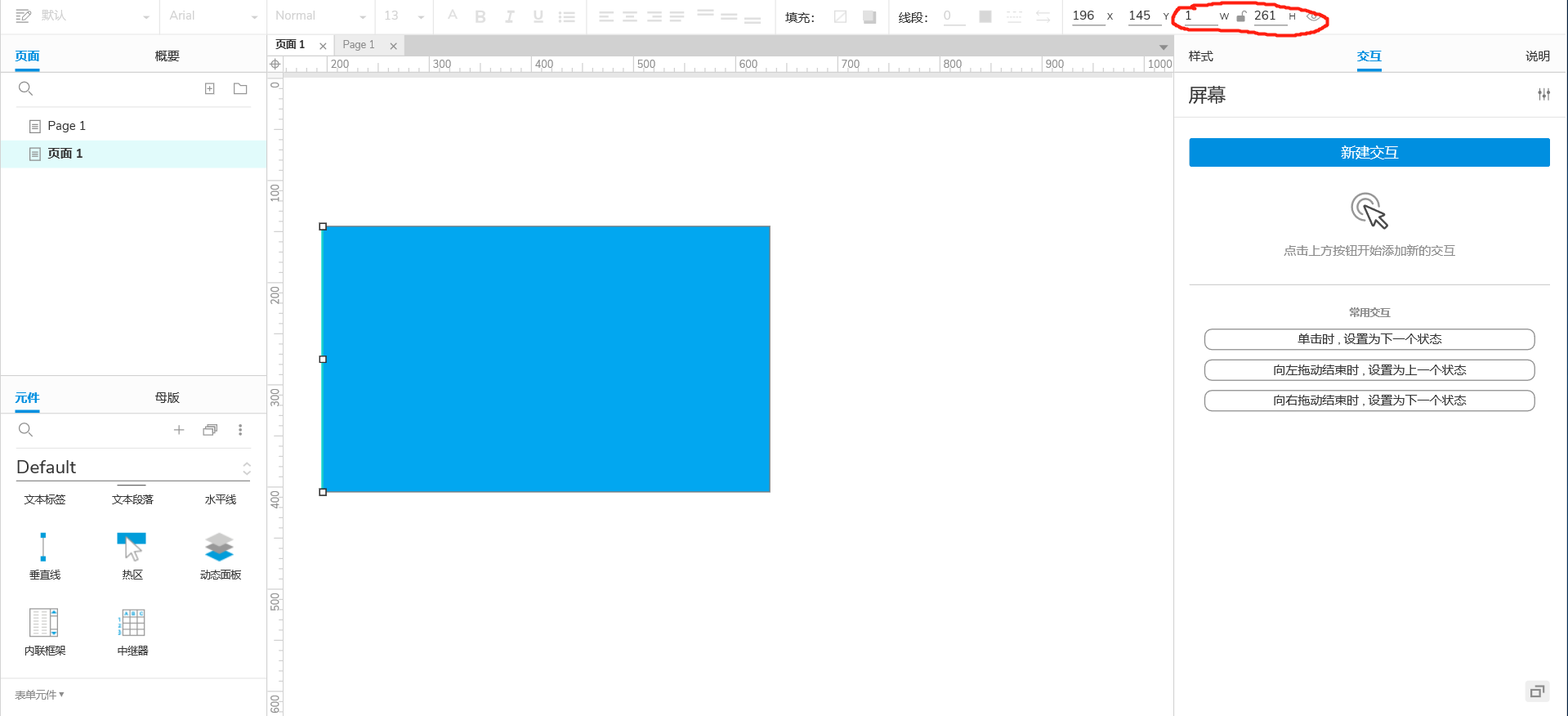Switch to the 页面 panel tab
Screen dimensions: 1568x716
click(28, 56)
